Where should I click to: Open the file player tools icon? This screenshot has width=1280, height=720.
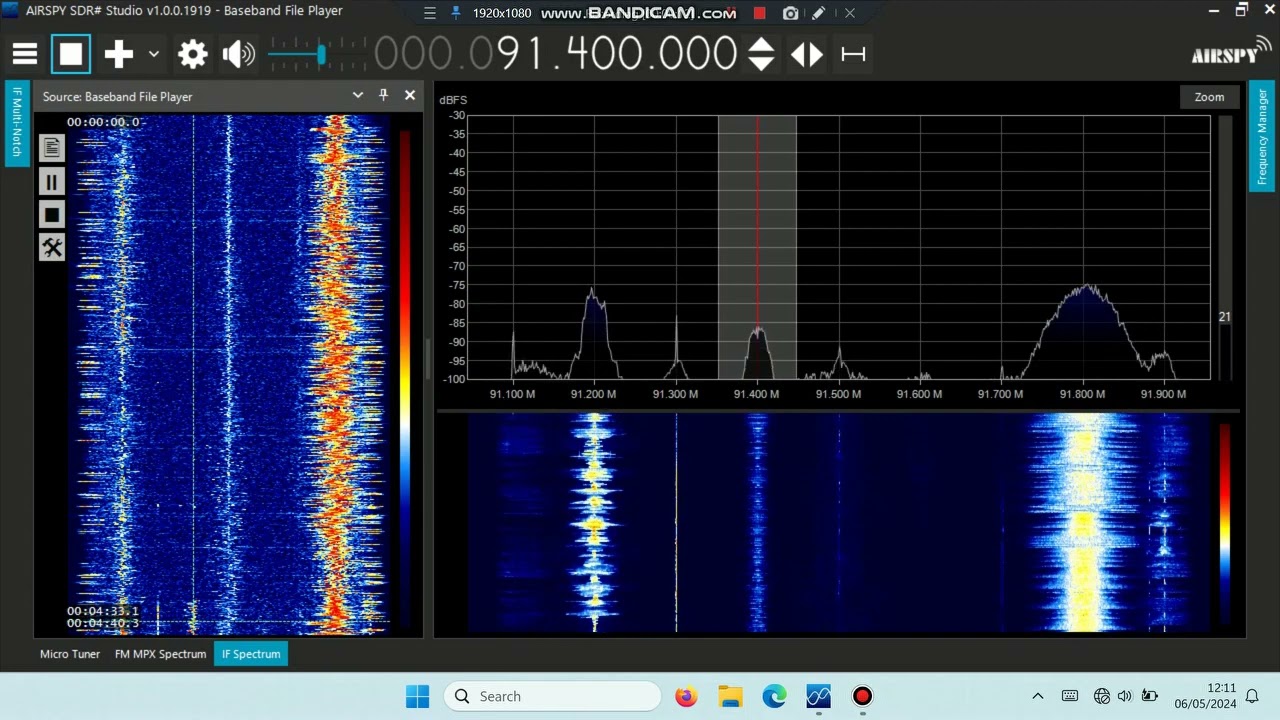pyautogui.click(x=52, y=247)
